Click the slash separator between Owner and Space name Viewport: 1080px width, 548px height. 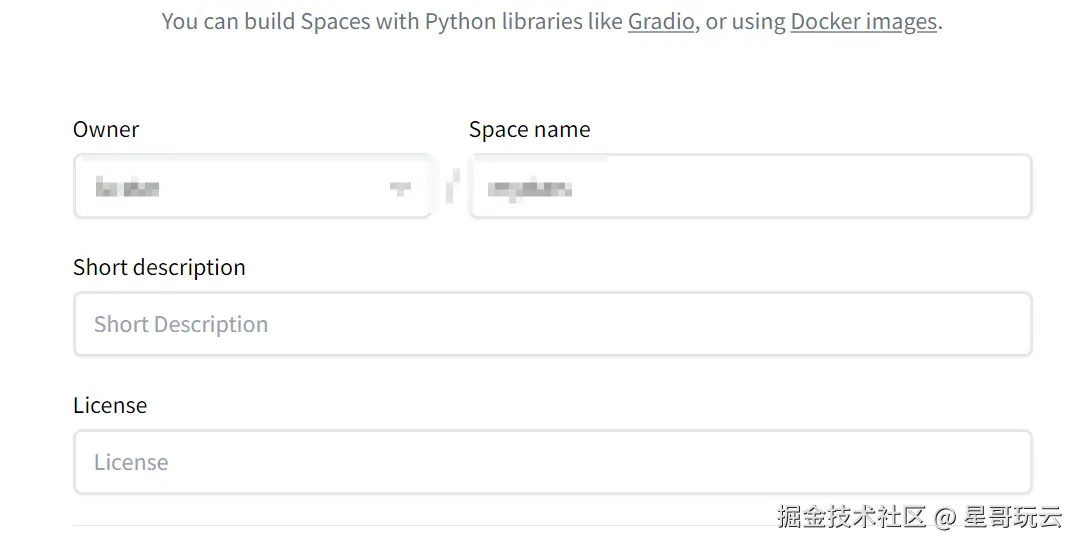451,186
